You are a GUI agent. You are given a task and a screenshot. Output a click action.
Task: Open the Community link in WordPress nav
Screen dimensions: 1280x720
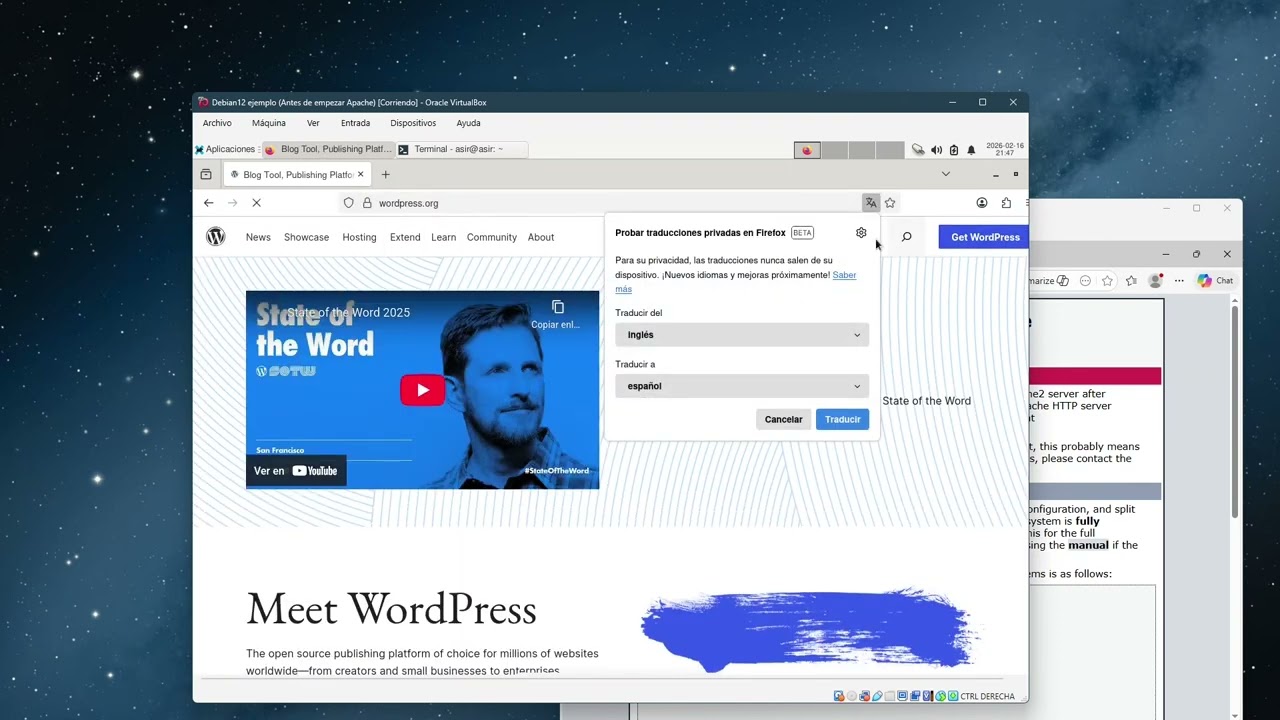[491, 237]
